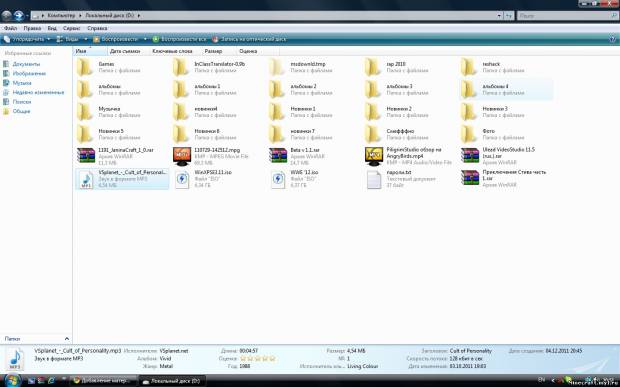The height and width of the screenshot is (387, 620).
Task: Open the Windows Start orb
Action: point(12,380)
